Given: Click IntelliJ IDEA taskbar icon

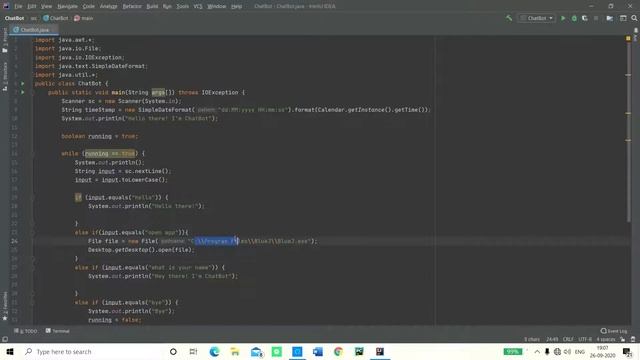Looking at the screenshot, I should pos(380,351).
